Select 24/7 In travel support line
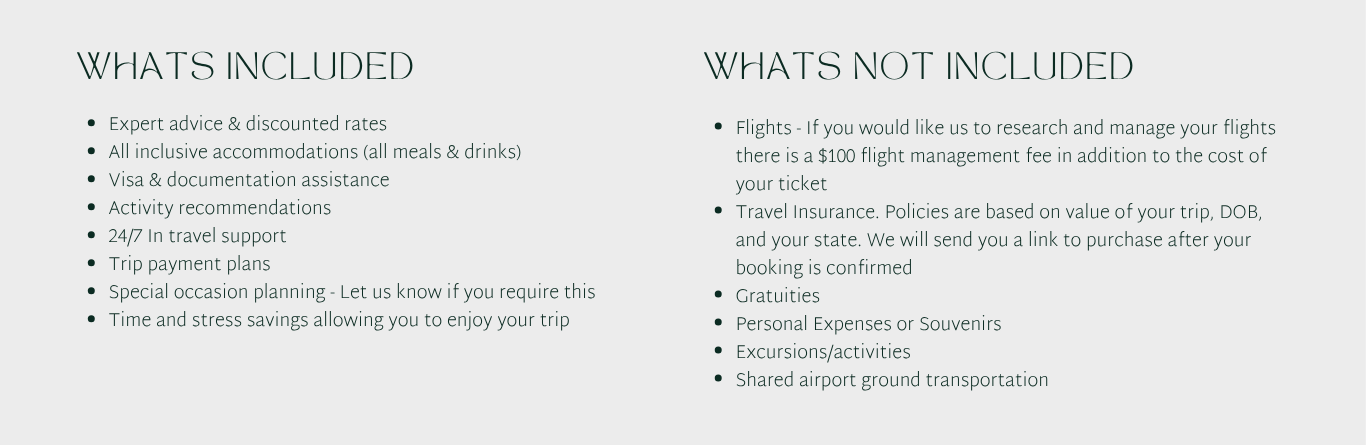This screenshot has width=1366, height=445. tap(197, 237)
